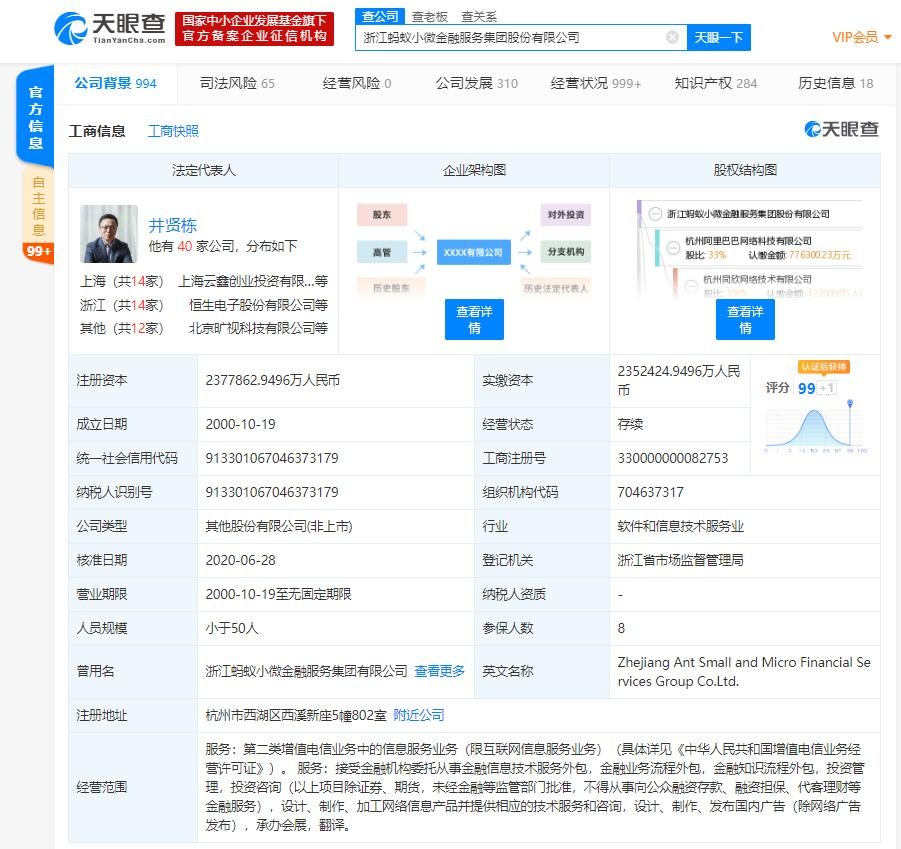Click the TianYanCha logo icon
The height and width of the screenshot is (849, 901).
coord(71,29)
